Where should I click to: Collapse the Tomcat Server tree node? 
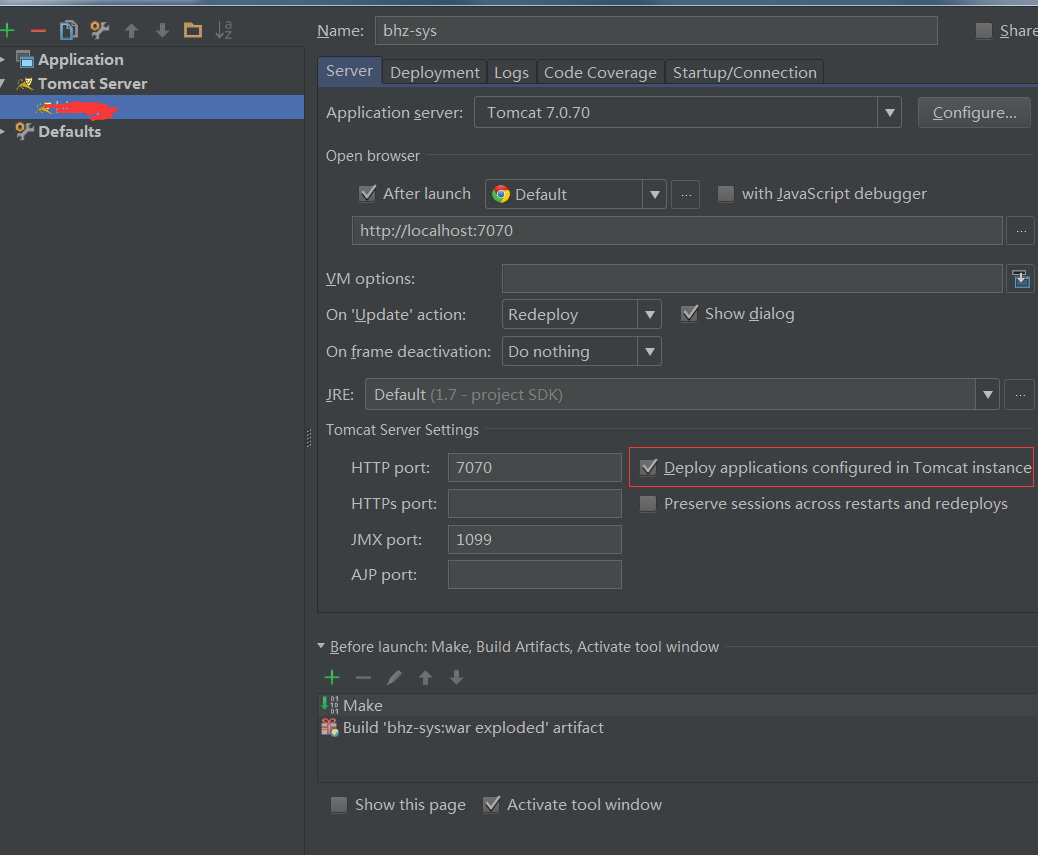(x=3, y=83)
